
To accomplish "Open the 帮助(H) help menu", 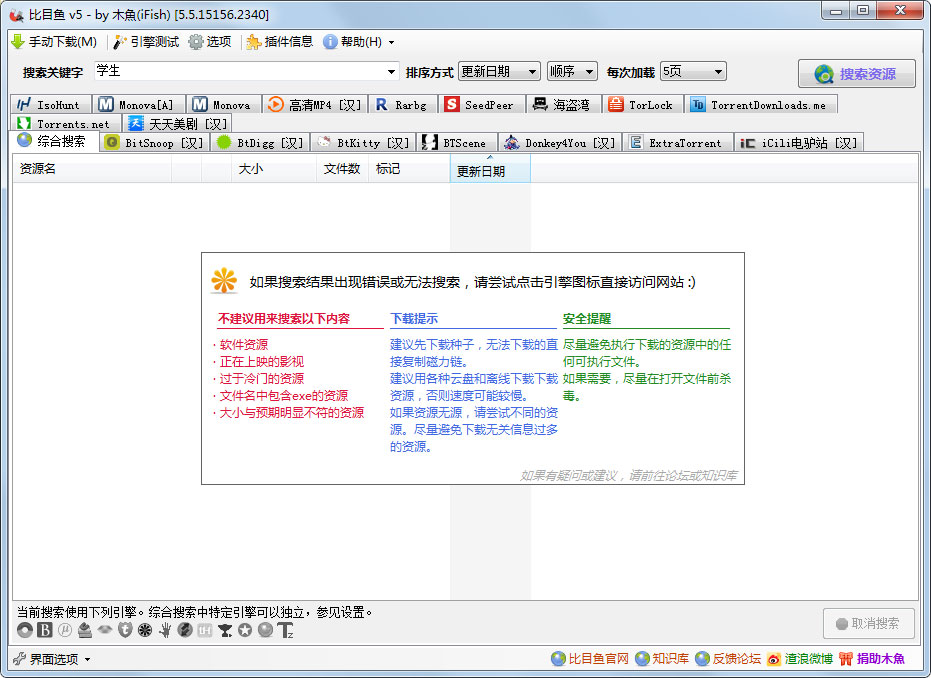I will (358, 42).
